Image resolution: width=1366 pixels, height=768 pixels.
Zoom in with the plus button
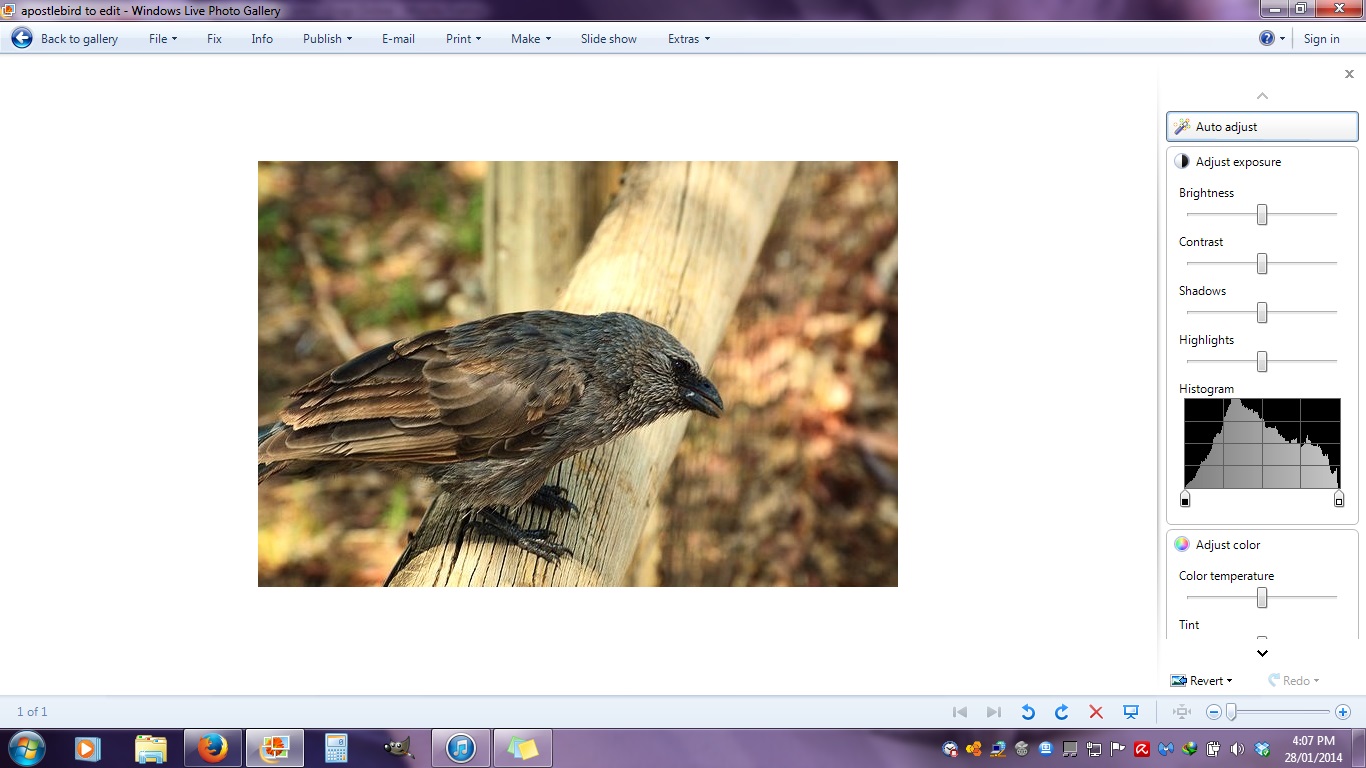point(1343,712)
